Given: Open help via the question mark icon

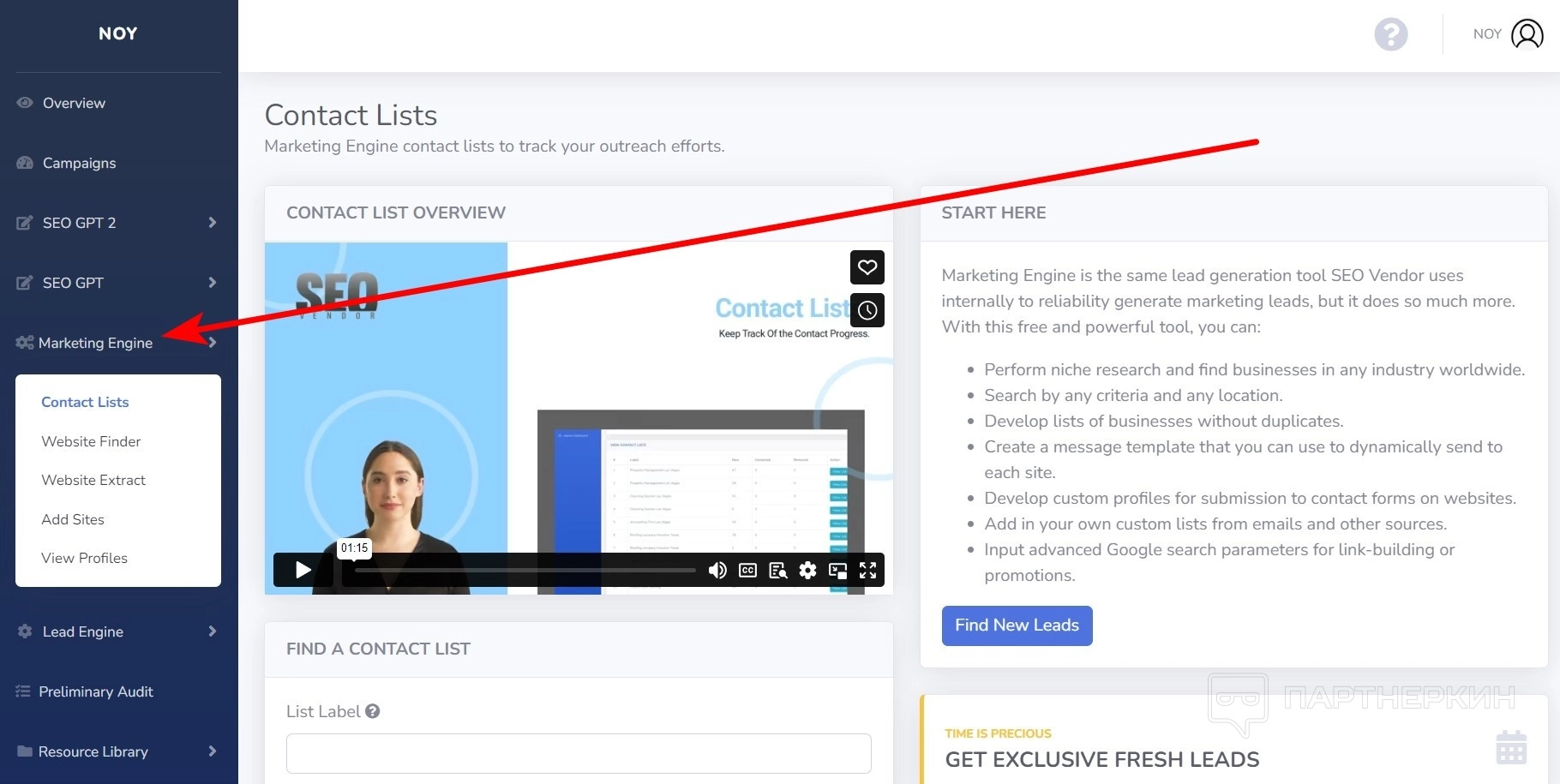Looking at the screenshot, I should (1390, 34).
